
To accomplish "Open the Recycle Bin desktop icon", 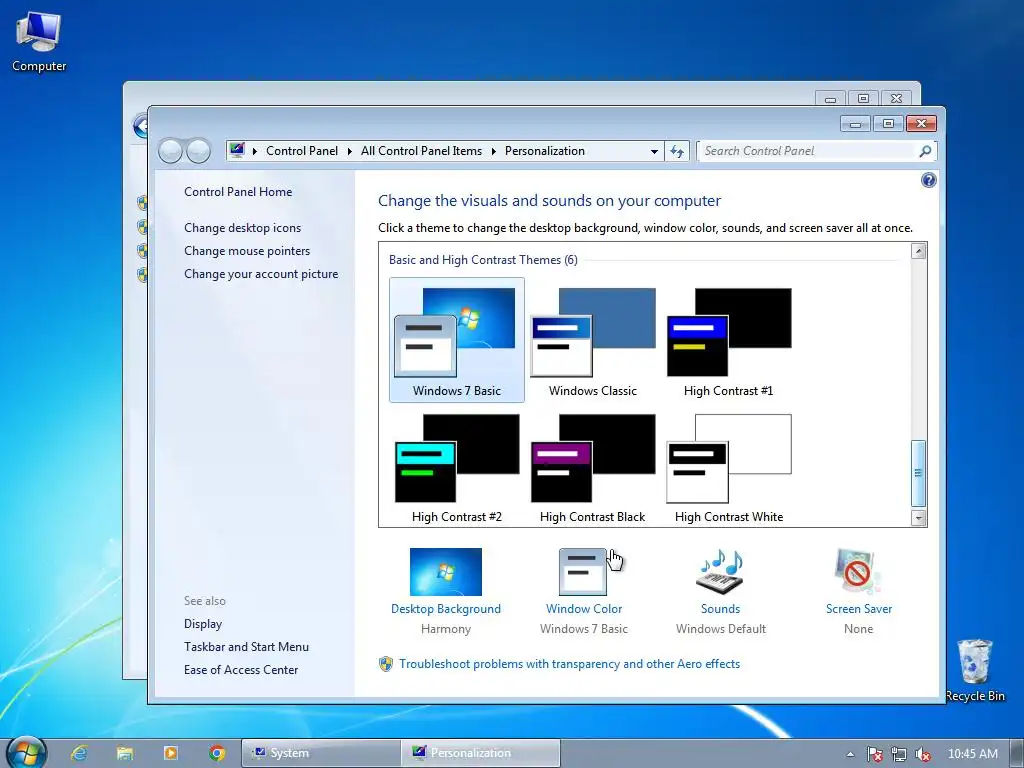I will pyautogui.click(x=974, y=670).
